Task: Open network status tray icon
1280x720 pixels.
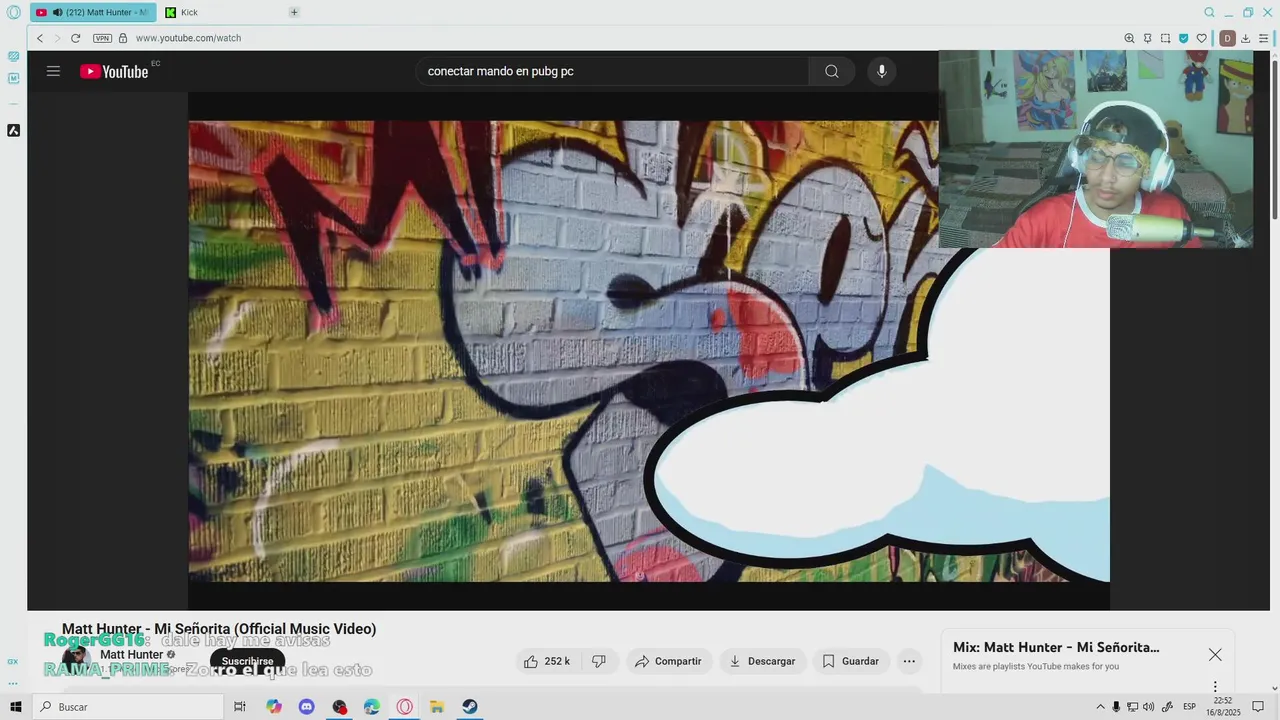Action: click(1132, 707)
